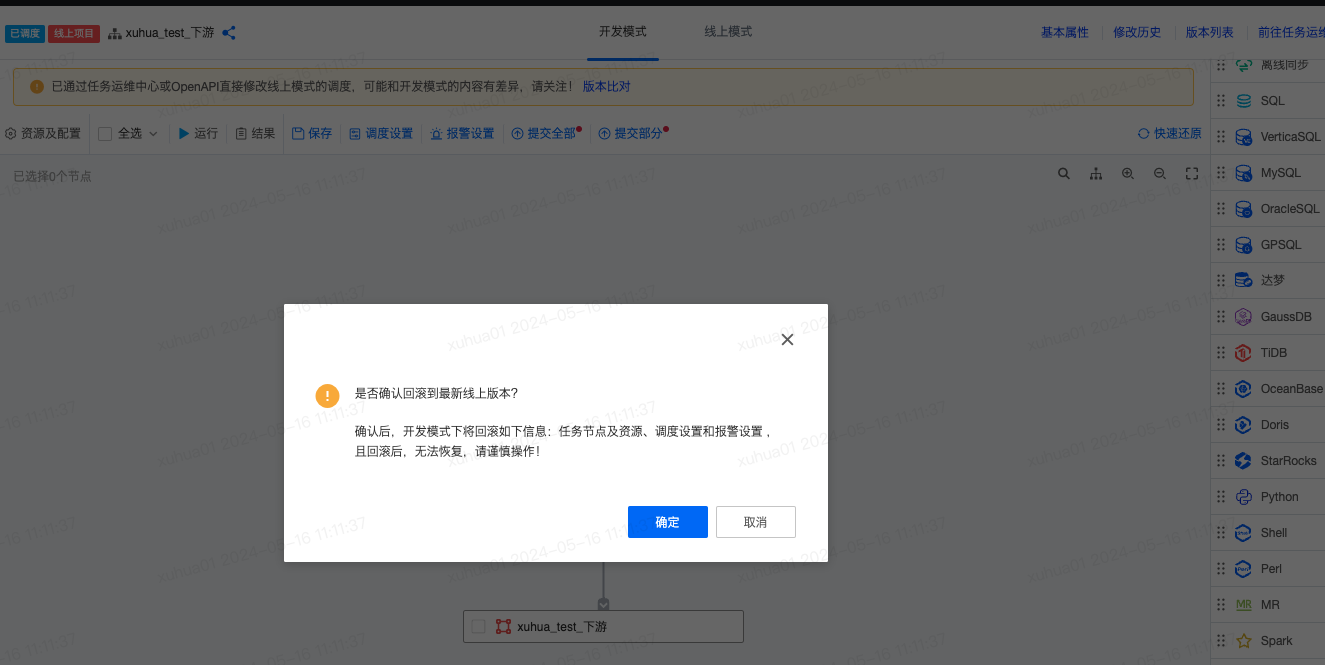Select the Perl node type

[x=1268, y=569]
